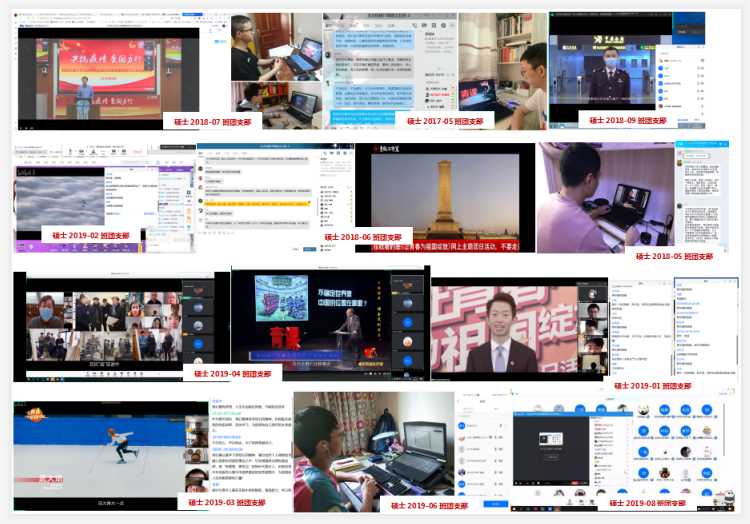Select the 硕士 2019-08 班团支部 label

point(647,502)
